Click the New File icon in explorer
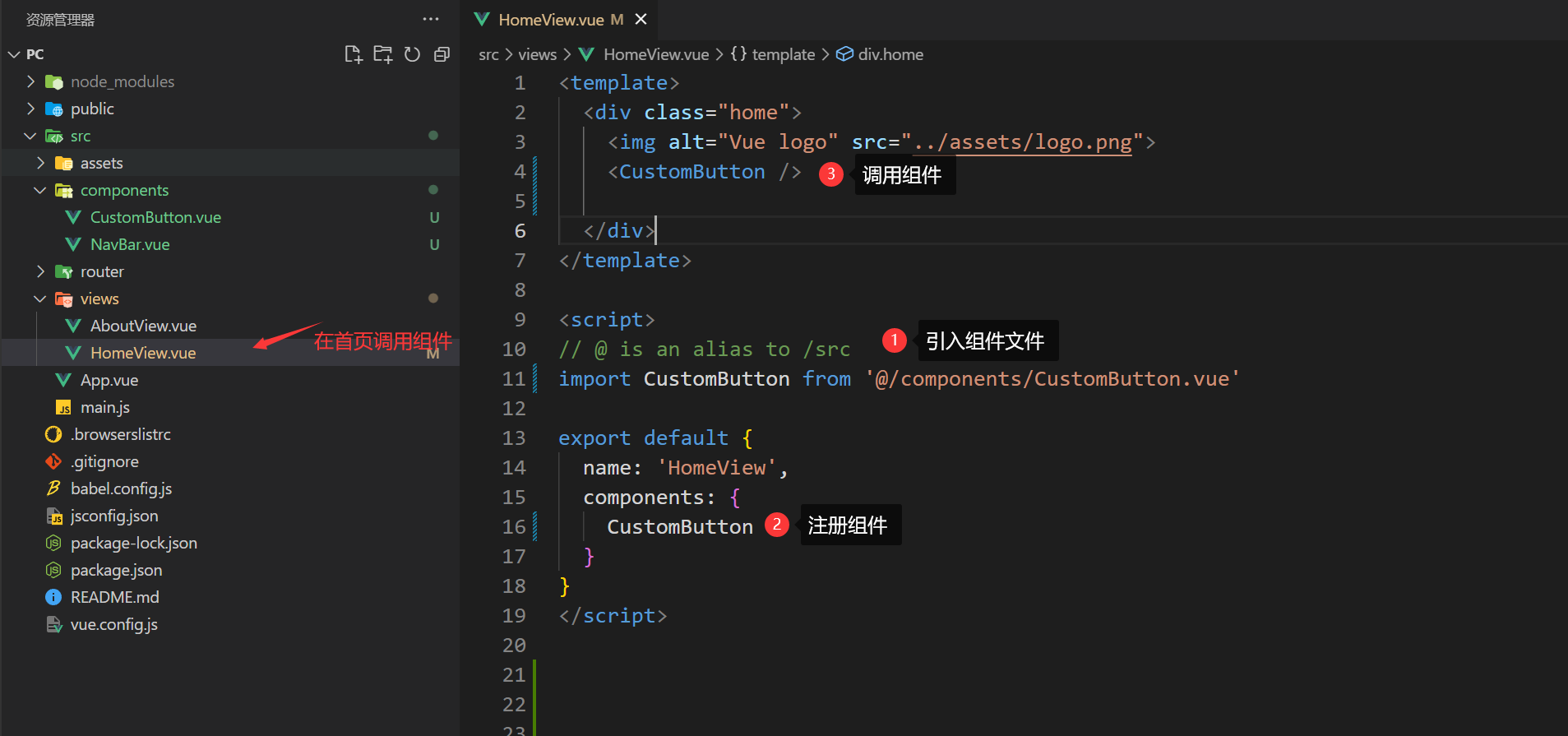This screenshot has width=1568, height=736. [353, 54]
